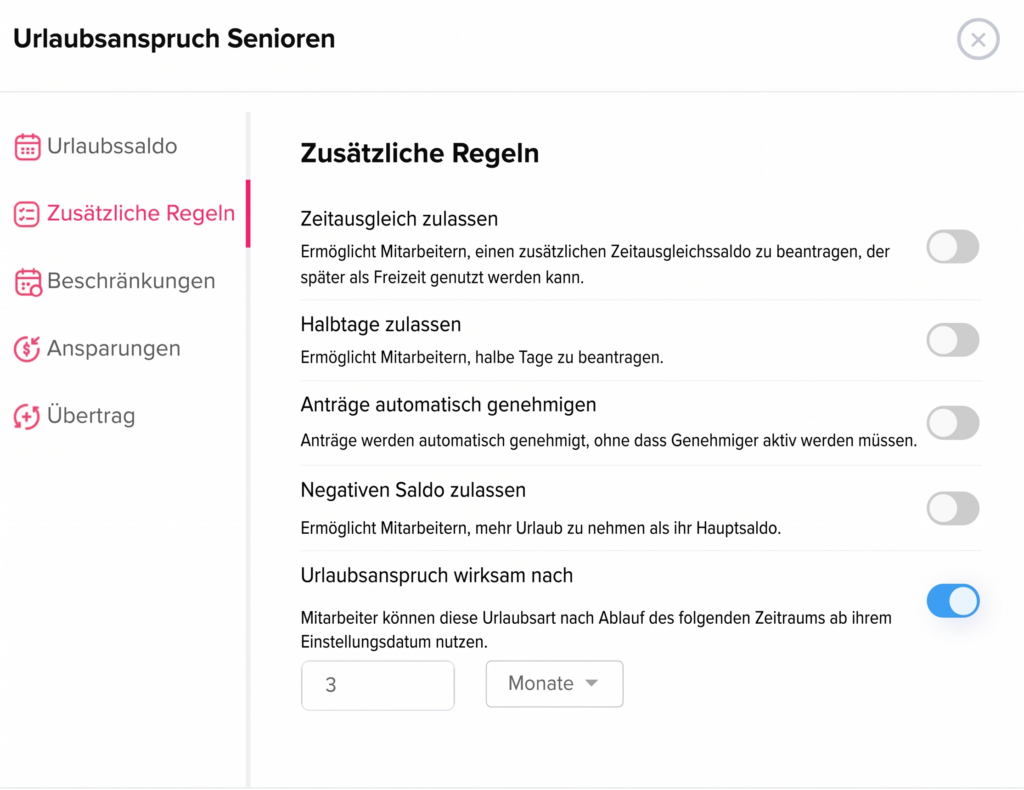
Task: Select the number input showing 3
Action: (x=377, y=685)
